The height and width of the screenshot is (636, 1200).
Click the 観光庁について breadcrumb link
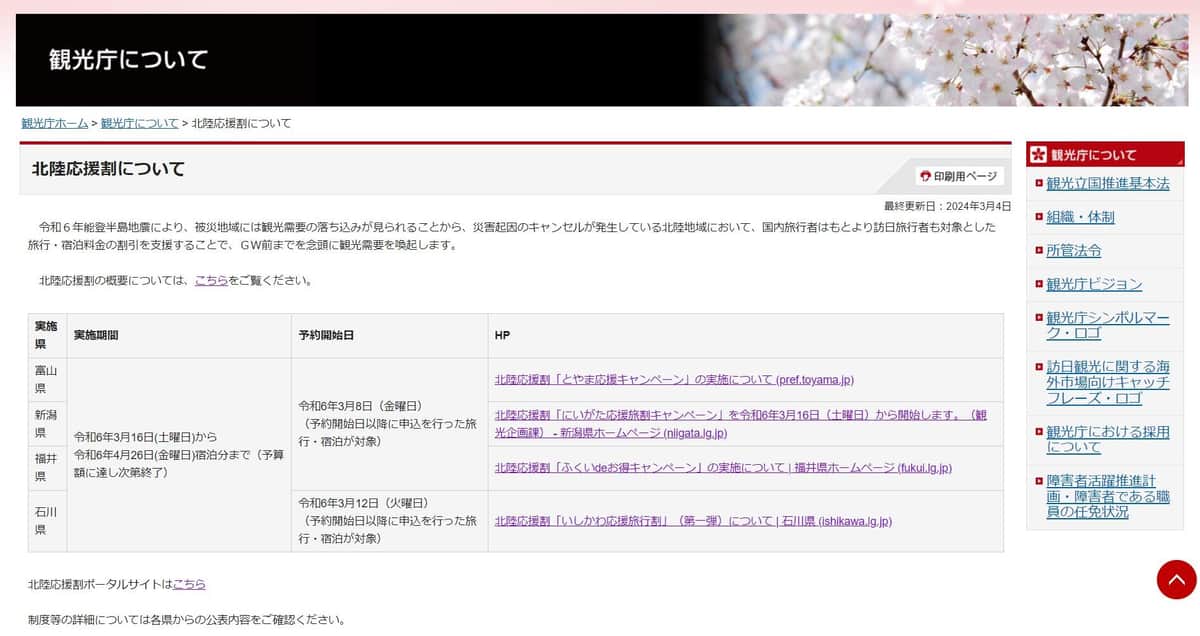pyautogui.click(x=139, y=122)
